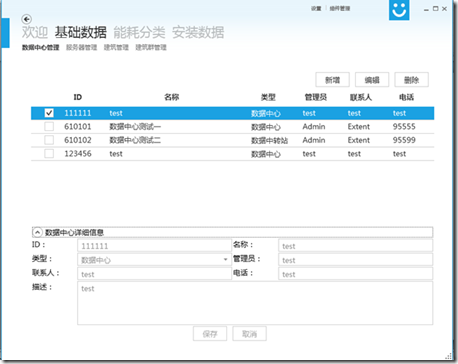458x364 pixels.
Task: Uncheck the checkbox for row 111111
Action: coord(49,113)
